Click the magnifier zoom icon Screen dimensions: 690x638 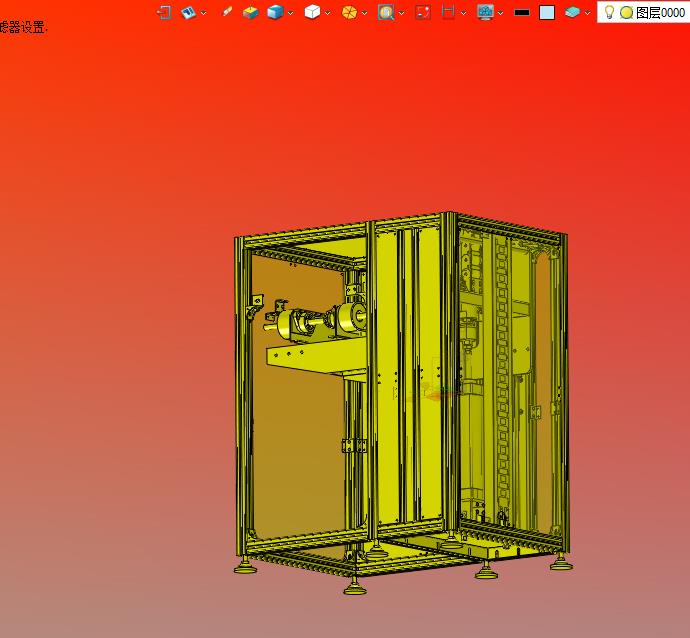point(386,12)
